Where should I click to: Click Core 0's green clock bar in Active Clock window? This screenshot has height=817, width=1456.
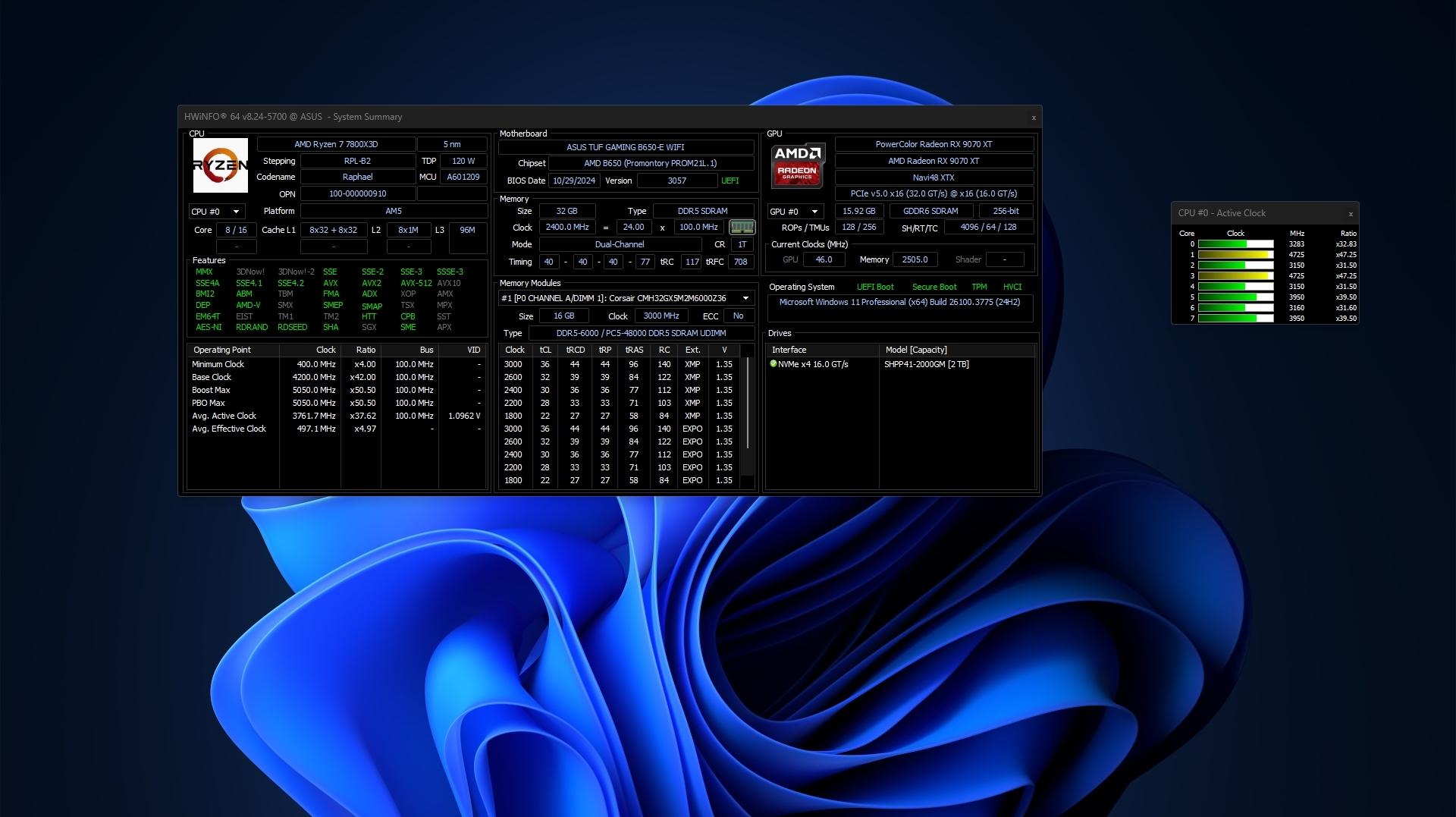coord(1223,244)
